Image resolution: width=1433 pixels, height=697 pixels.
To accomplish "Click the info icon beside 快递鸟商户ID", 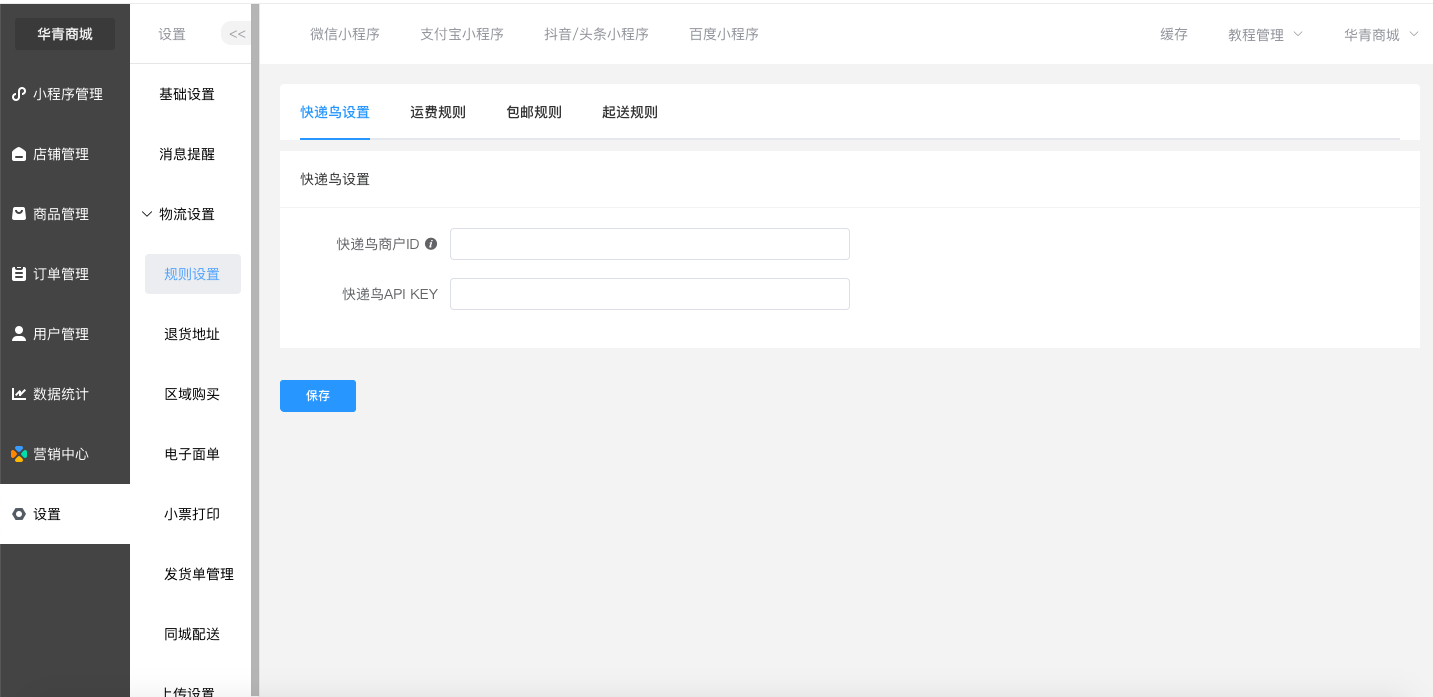I will click(x=431, y=243).
